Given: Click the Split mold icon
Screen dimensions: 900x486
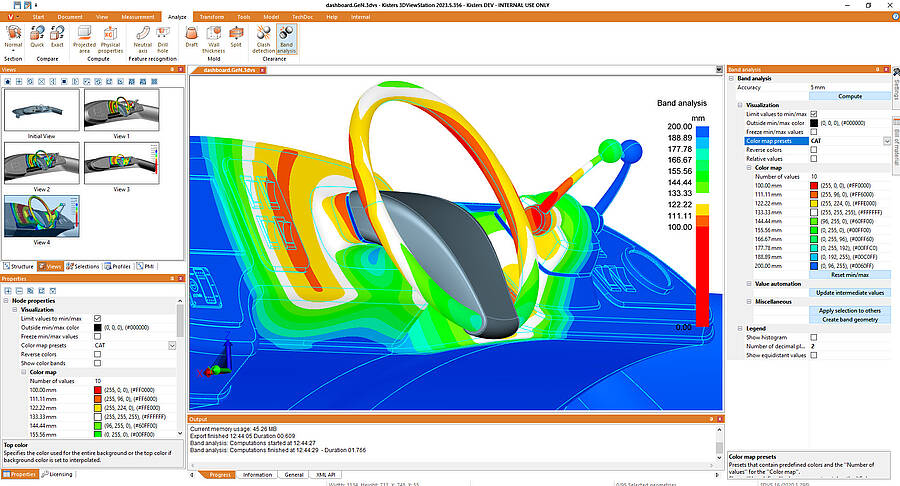Looking at the screenshot, I should click(x=236, y=37).
